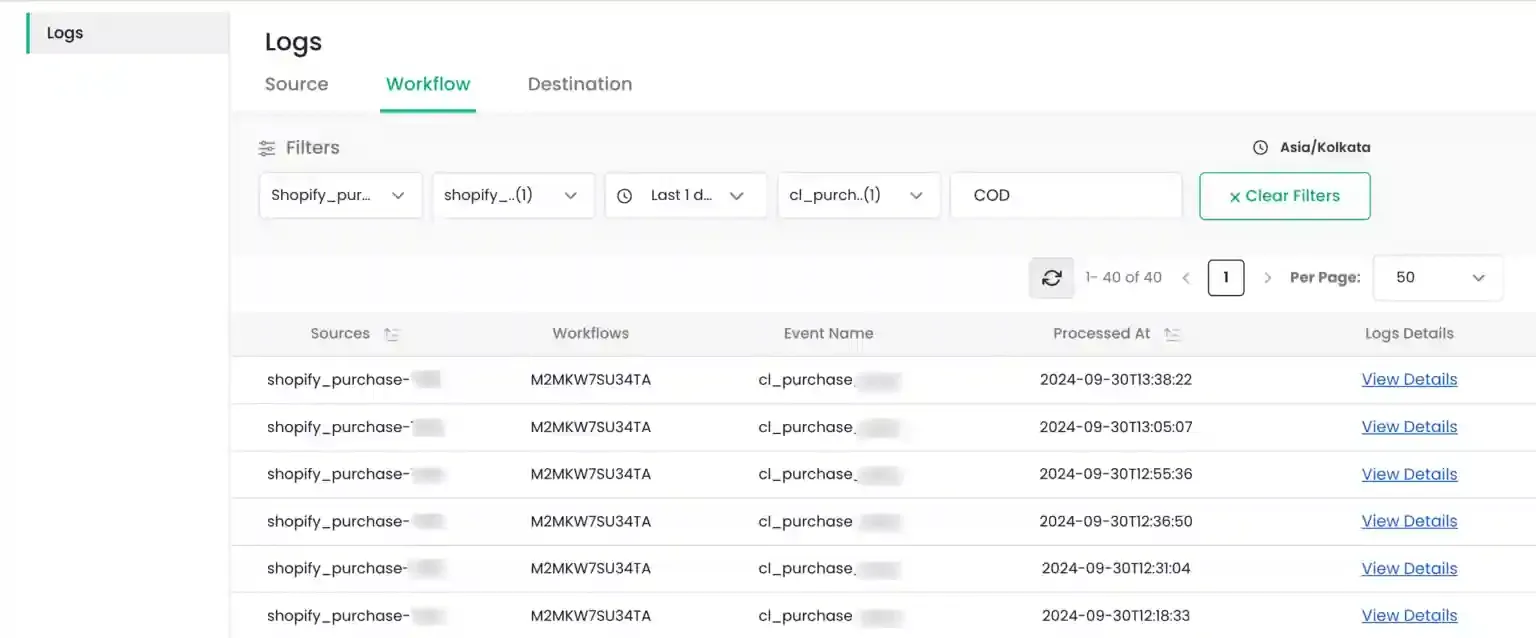Open Logs in the sidebar
1536x638 pixels.
(128, 33)
